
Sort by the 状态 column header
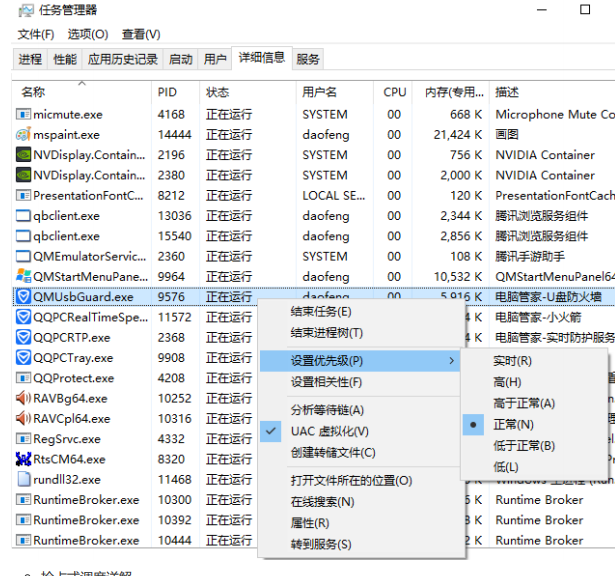[x=248, y=92]
